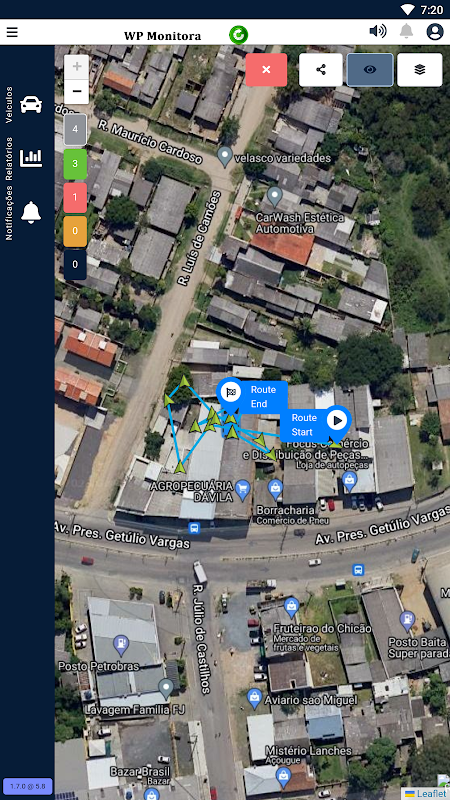The width and height of the screenshot is (450, 800).
Task: Open the hamburger menu
Action: coord(12,32)
